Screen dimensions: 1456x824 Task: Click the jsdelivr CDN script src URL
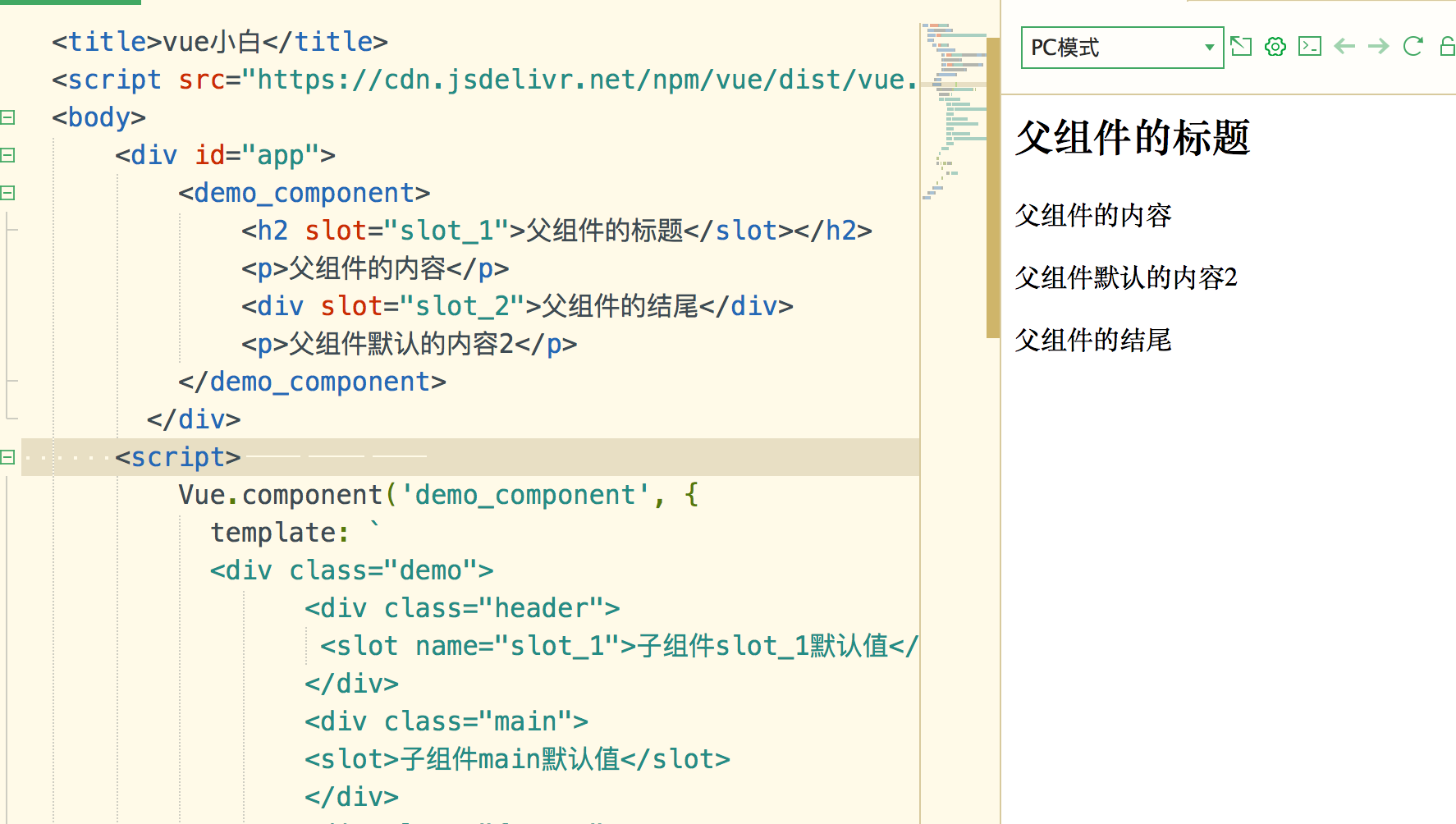(588, 80)
